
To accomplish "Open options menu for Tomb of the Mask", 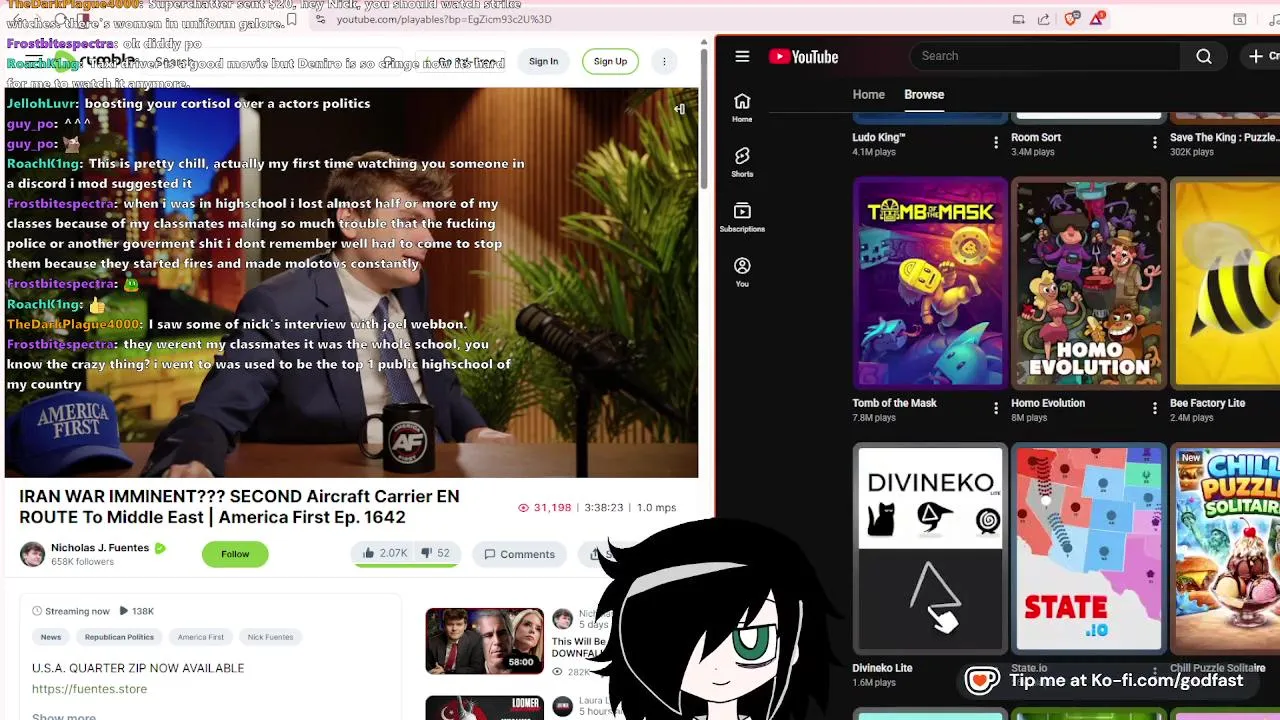I will point(996,408).
